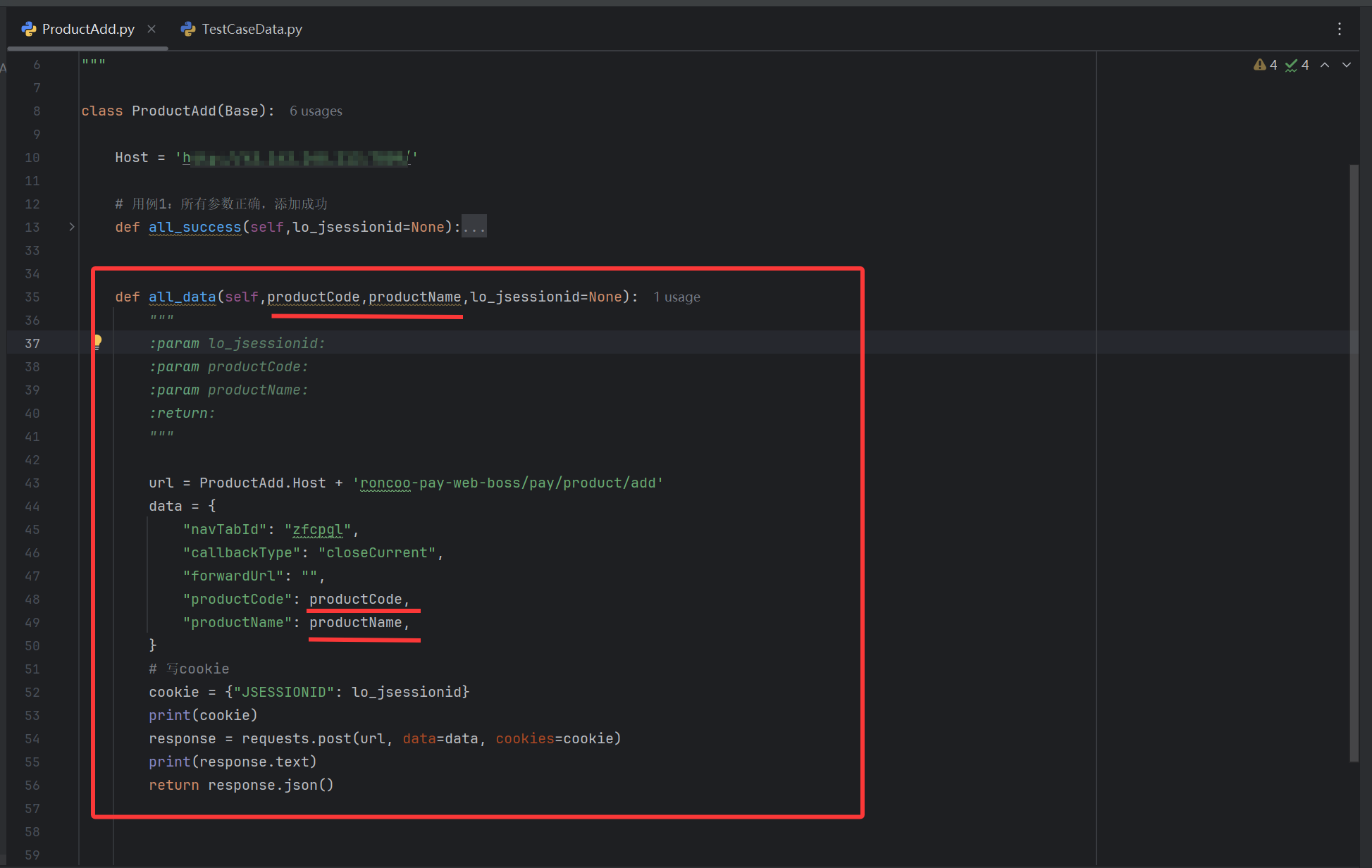Click the warning triangle inspection icon
Image resolution: width=1372 pixels, height=868 pixels.
tap(1260, 65)
